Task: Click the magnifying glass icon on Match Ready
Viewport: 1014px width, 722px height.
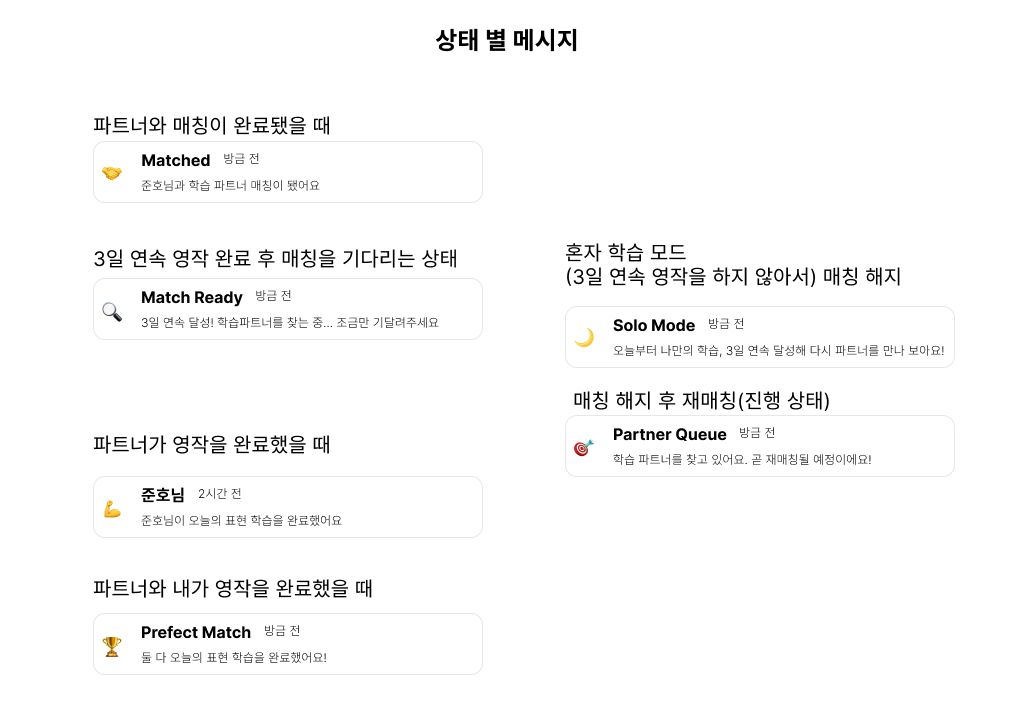Action: point(112,311)
